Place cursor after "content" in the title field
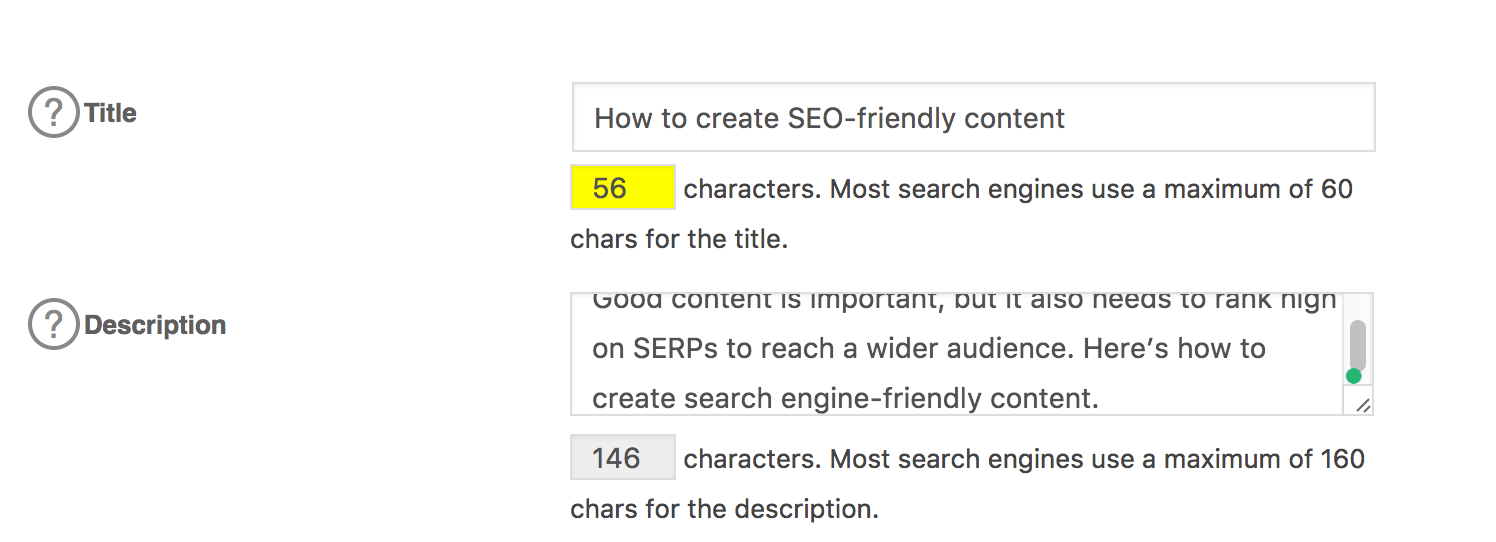The width and height of the screenshot is (1496, 542). 1067,118
